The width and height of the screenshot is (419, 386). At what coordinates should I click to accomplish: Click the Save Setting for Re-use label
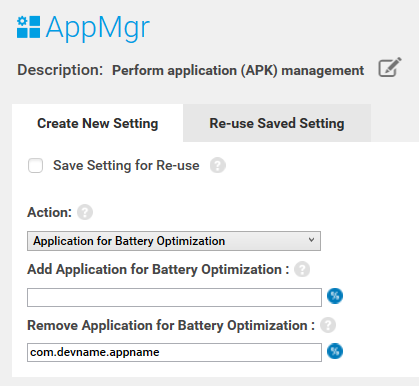[126, 165]
